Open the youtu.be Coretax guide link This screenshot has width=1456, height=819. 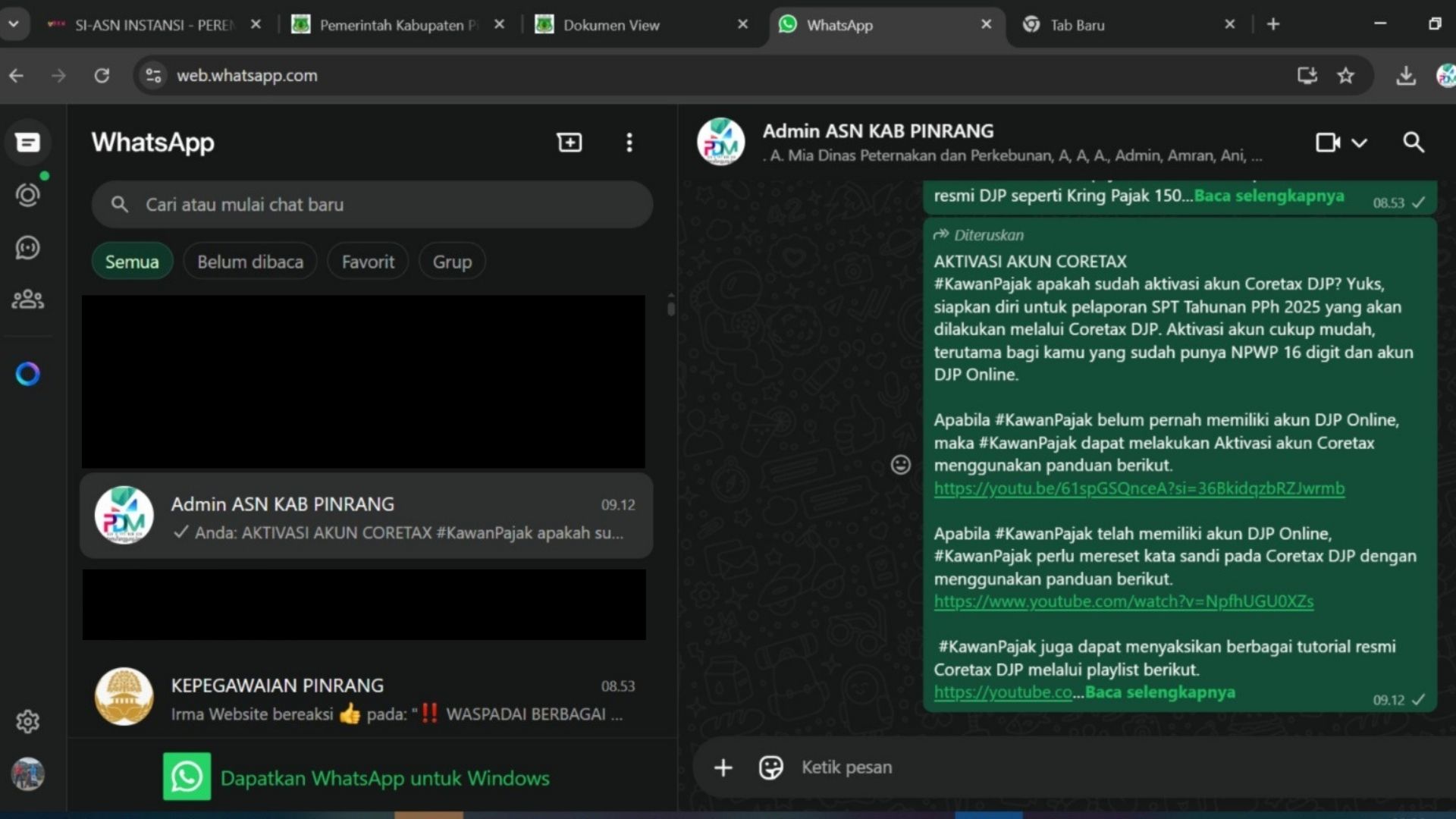tap(1138, 488)
